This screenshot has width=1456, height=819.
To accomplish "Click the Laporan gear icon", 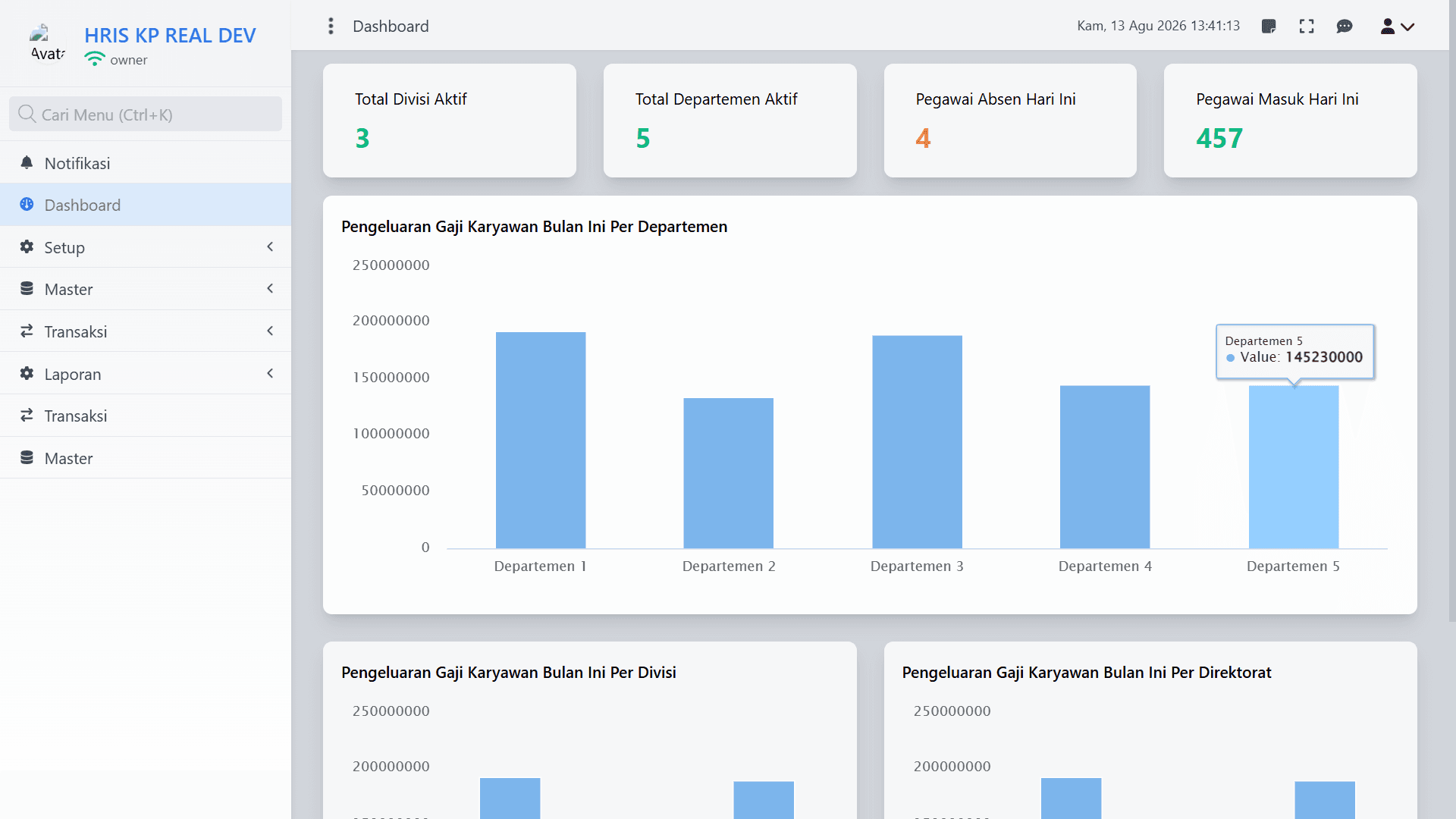I will click(x=27, y=373).
